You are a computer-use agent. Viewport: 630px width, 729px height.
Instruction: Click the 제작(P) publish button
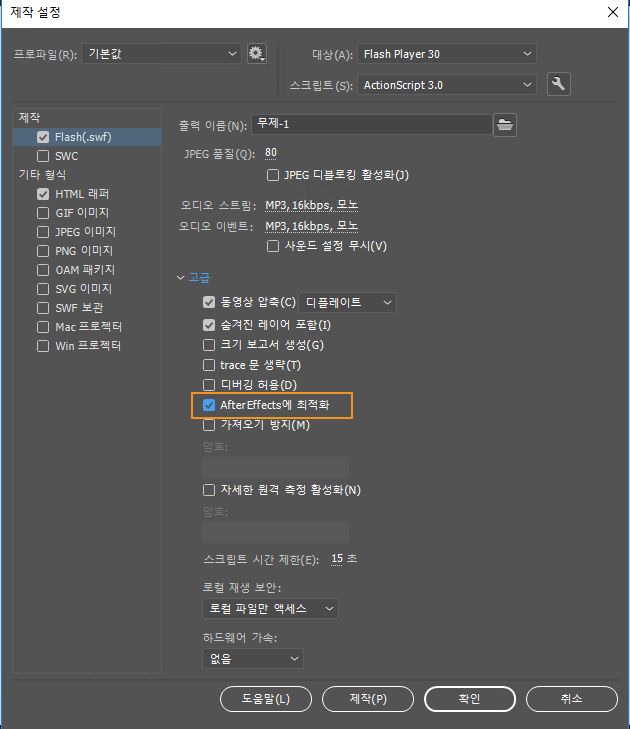368,699
